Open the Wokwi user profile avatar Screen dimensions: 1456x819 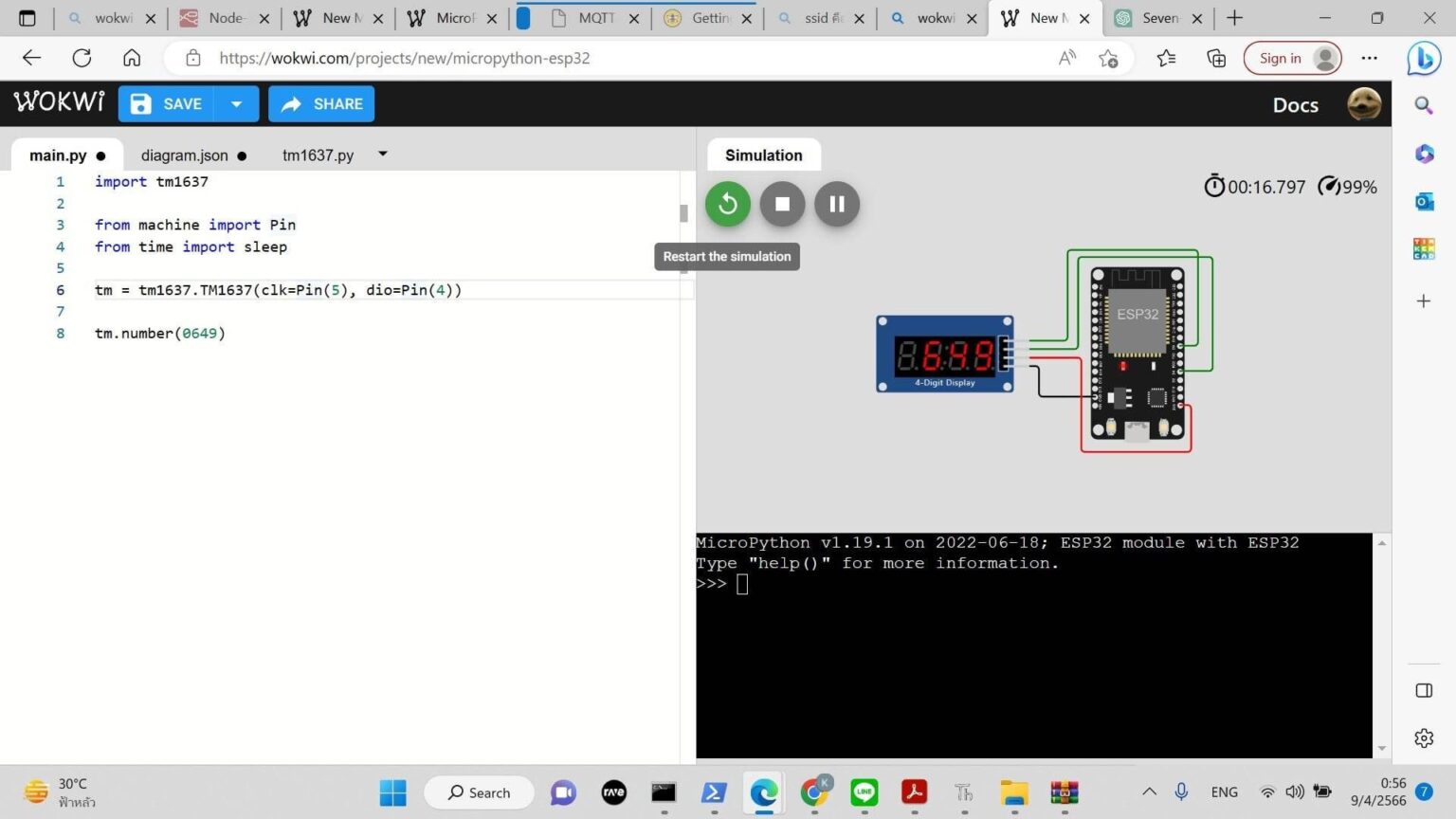pyautogui.click(x=1364, y=104)
